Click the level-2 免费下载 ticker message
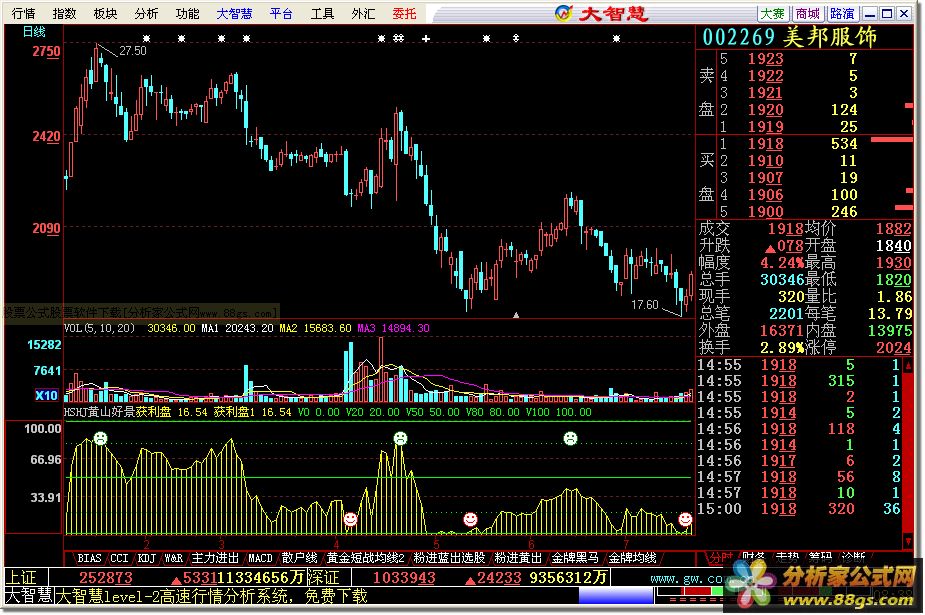 (x=211, y=596)
